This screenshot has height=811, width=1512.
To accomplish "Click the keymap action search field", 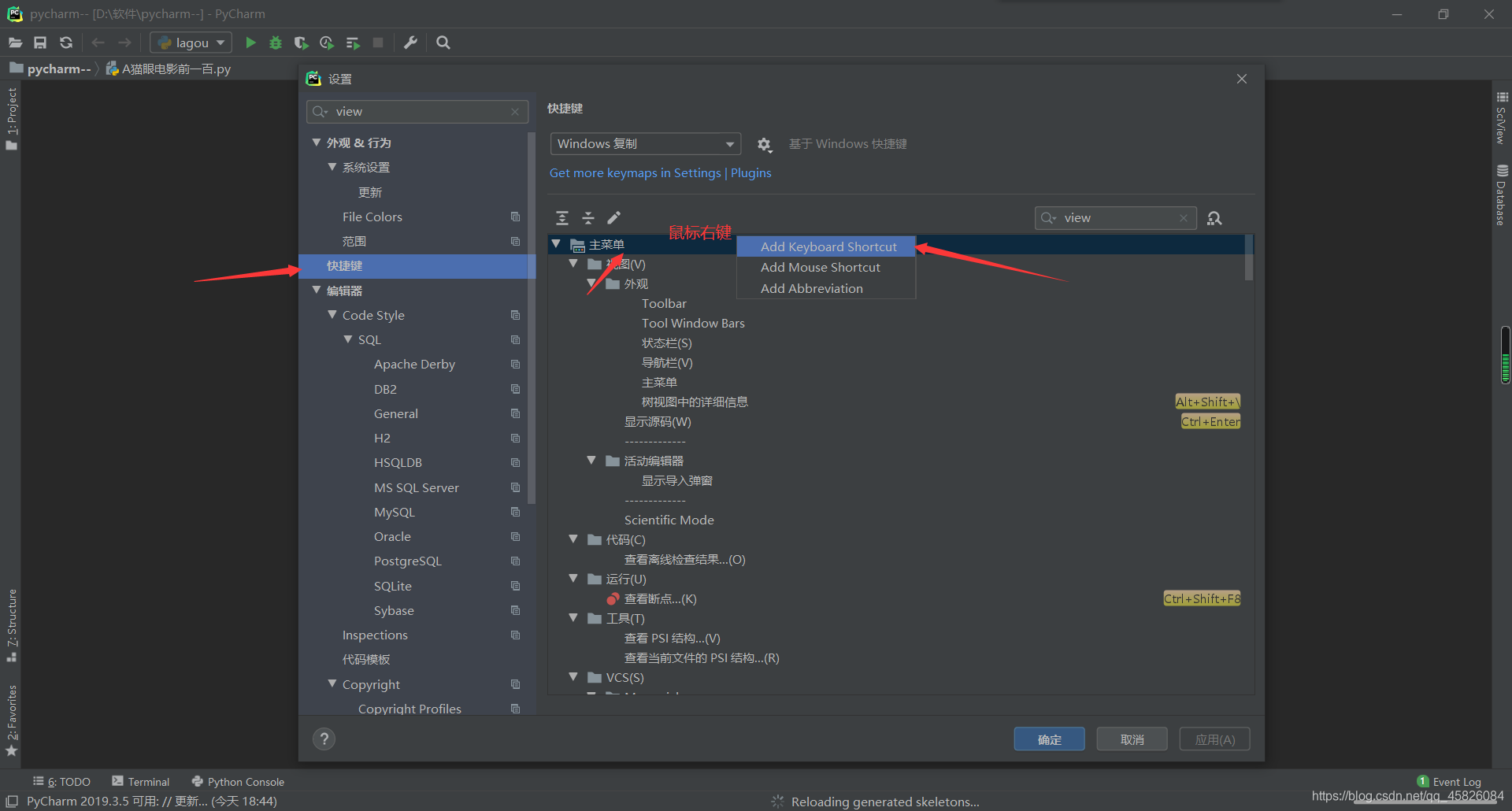I will point(1115,218).
